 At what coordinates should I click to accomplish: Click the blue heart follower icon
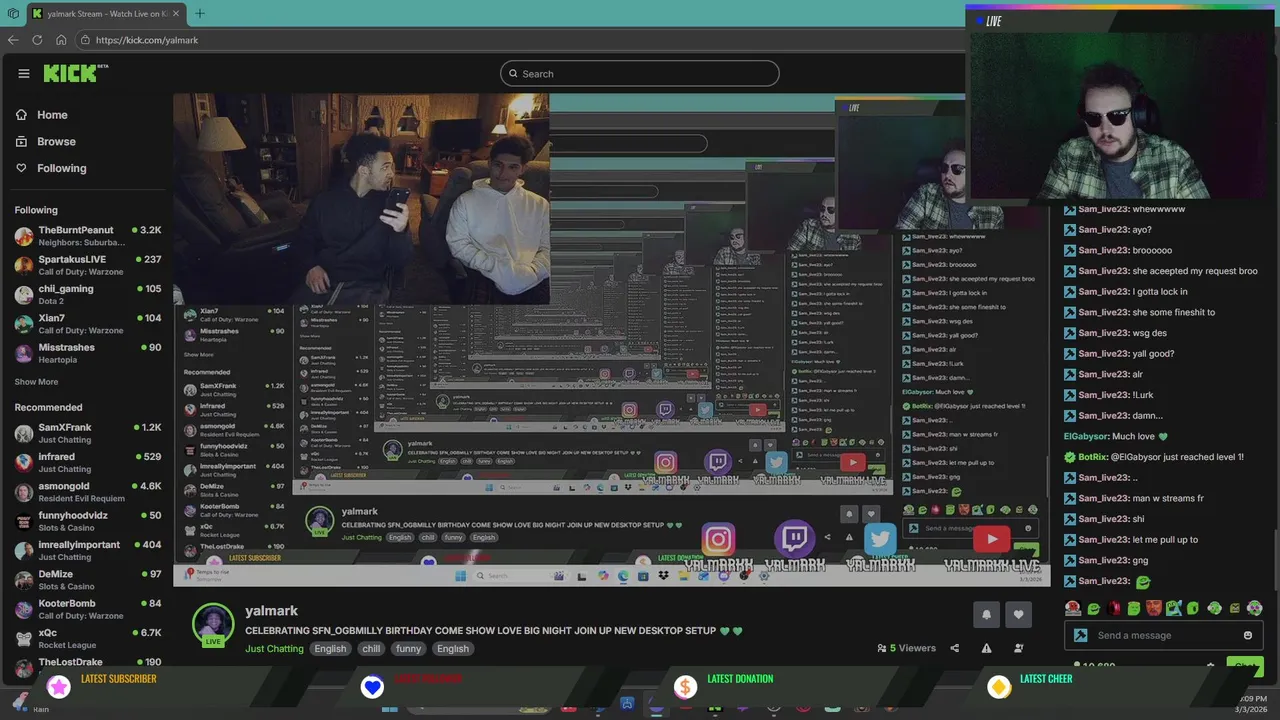pyautogui.click(x=372, y=686)
